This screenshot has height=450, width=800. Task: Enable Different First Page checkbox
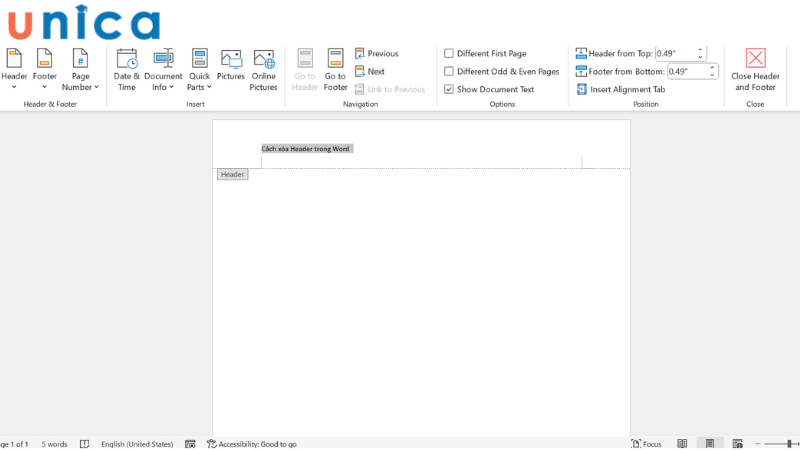point(448,54)
